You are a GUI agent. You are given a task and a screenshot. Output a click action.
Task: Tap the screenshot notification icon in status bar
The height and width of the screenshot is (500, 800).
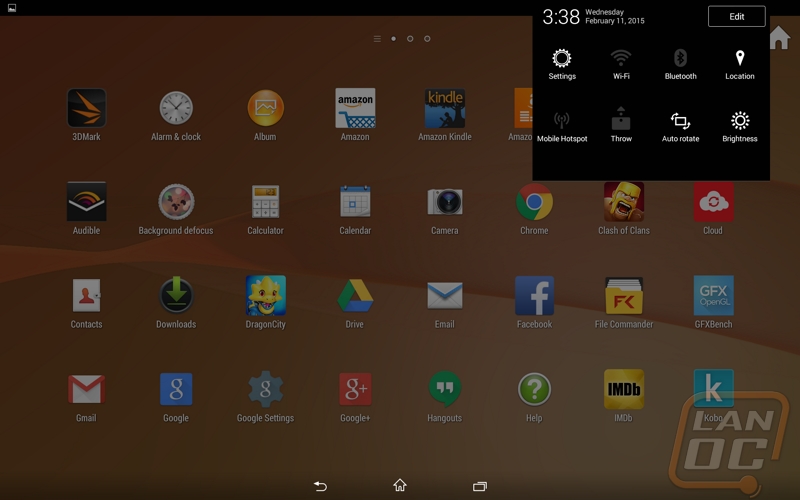(x=12, y=8)
